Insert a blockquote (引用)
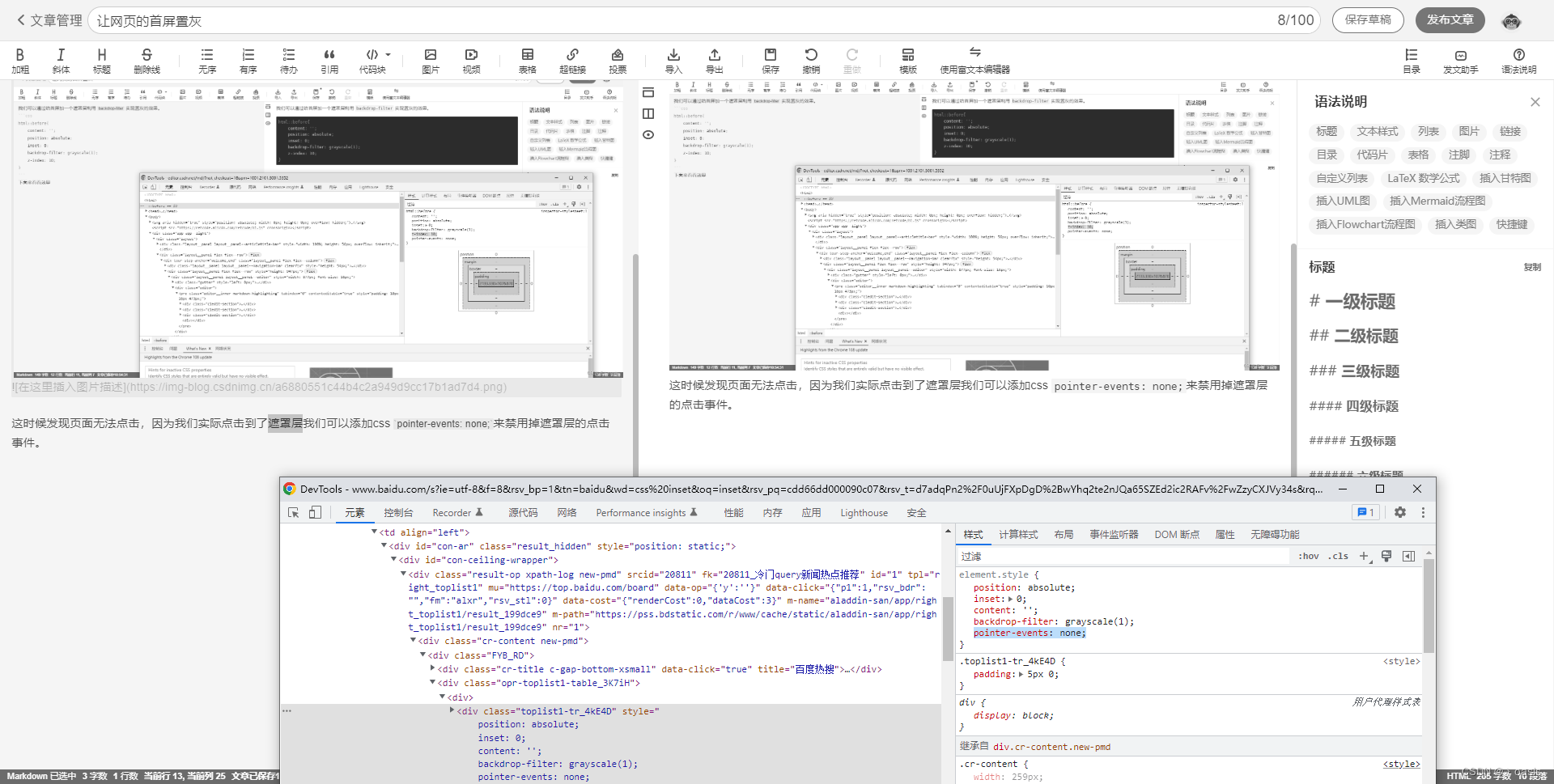Screen dimensions: 1554x784 point(329,61)
